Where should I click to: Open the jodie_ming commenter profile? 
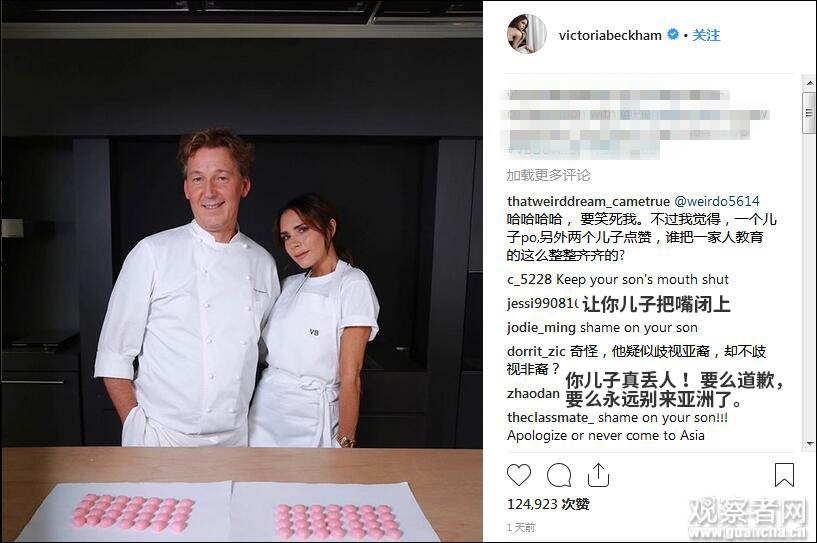click(541, 328)
